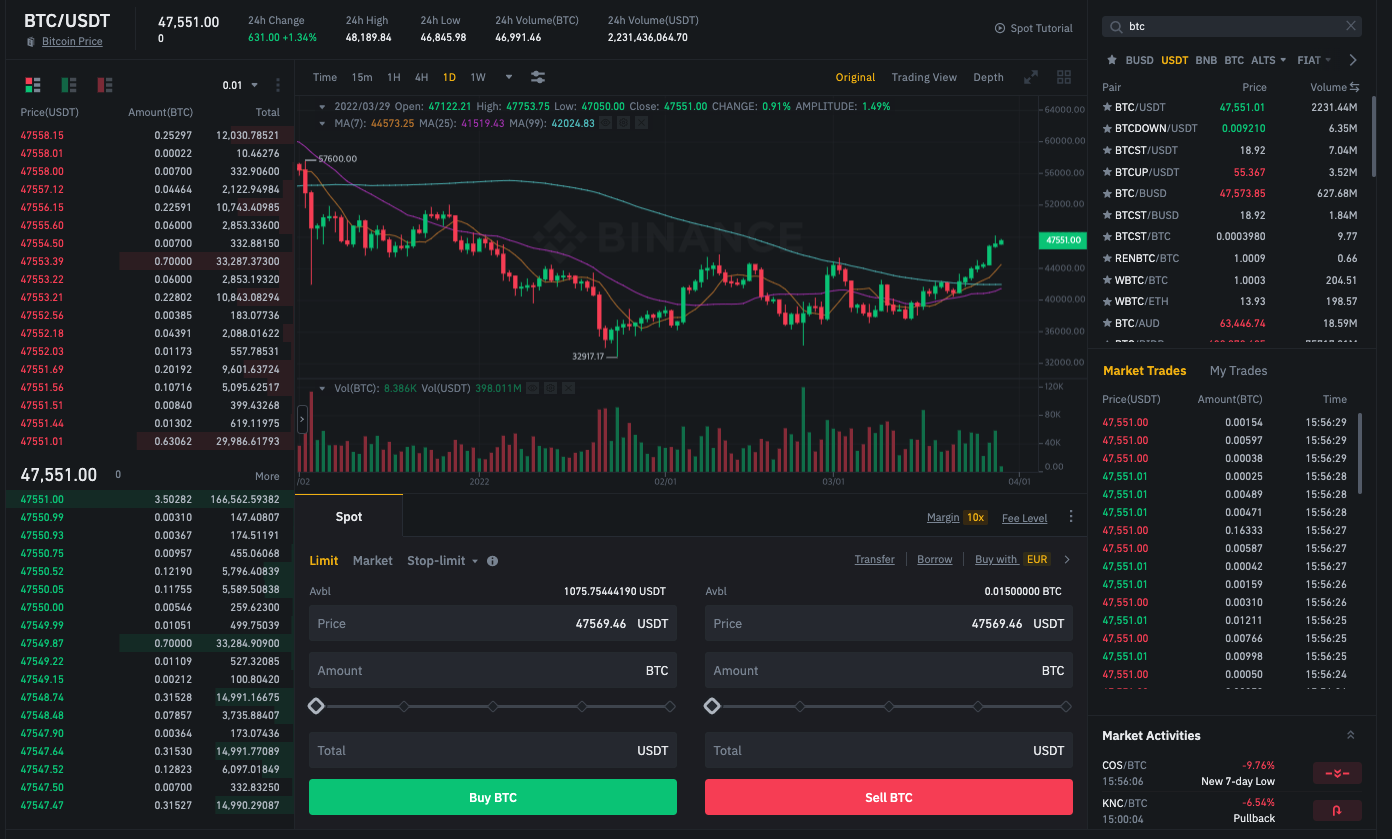Click the green Buy BTC button
1392x839 pixels.
pos(493,797)
